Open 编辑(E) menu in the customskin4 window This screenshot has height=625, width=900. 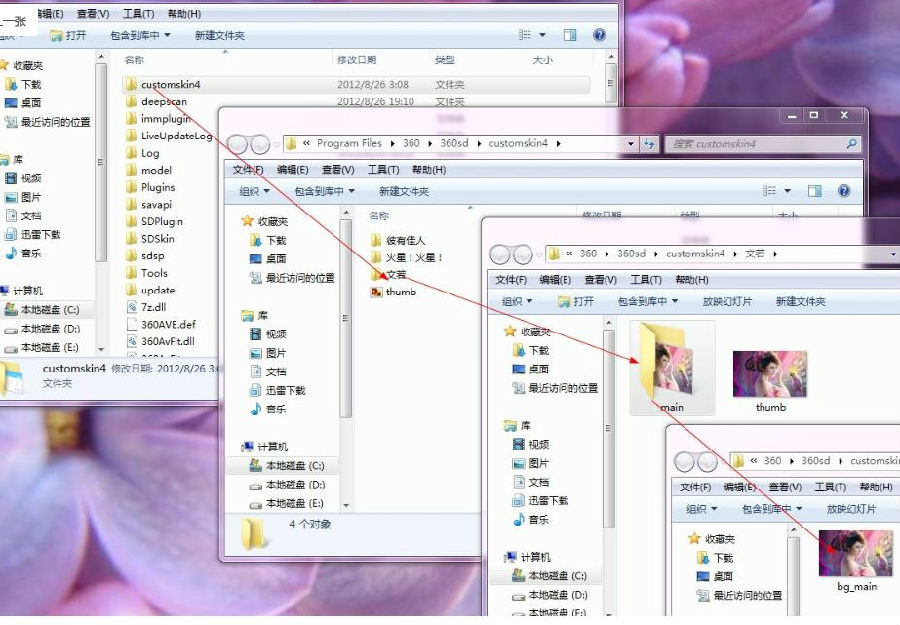293,170
